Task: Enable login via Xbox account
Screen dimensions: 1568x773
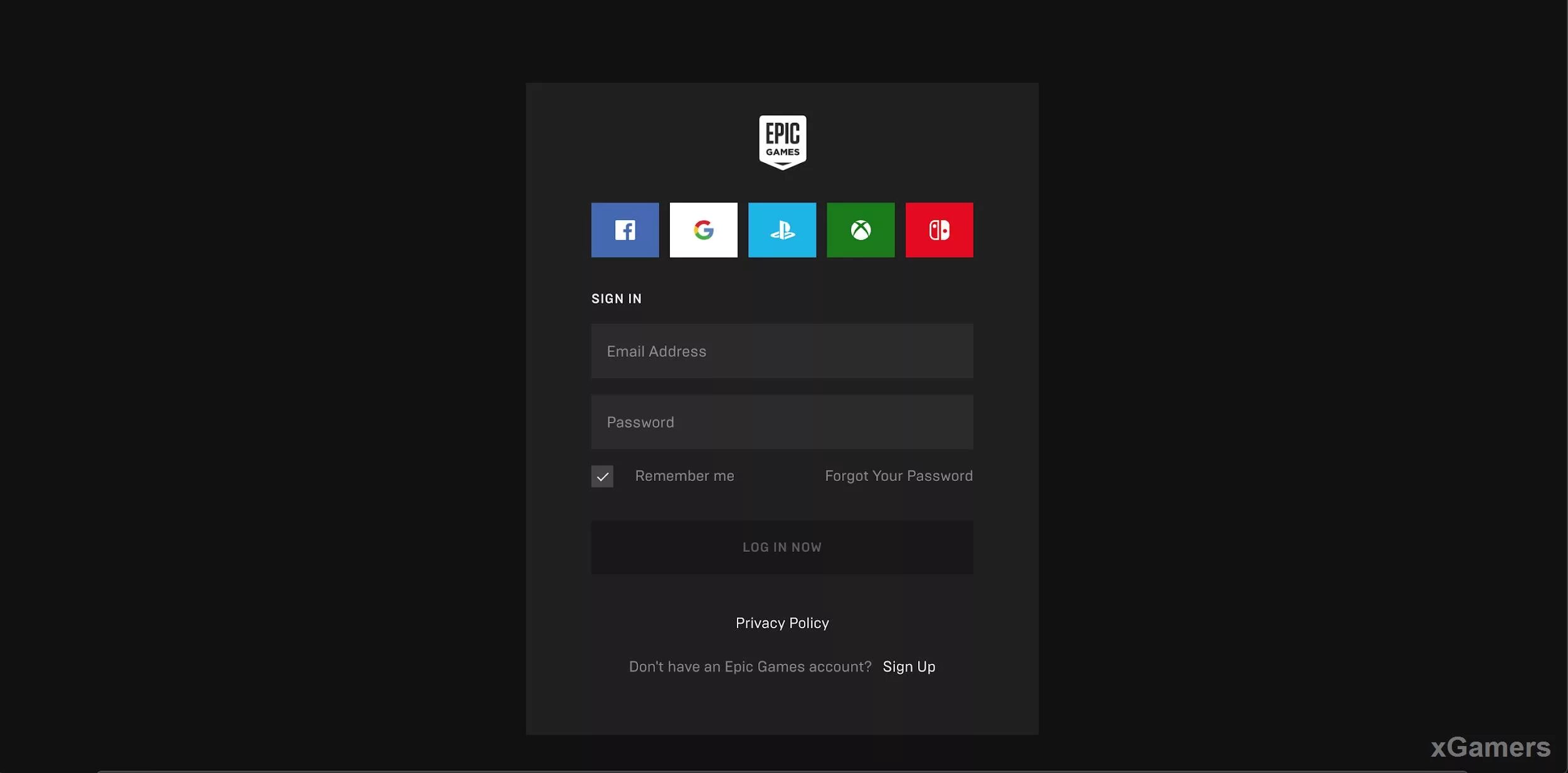Action: tap(861, 230)
